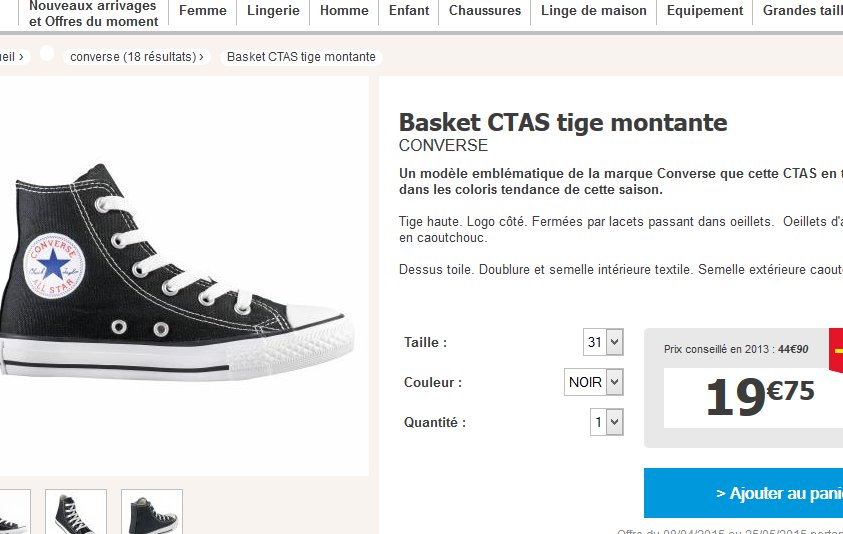This screenshot has height=534, width=843.
Task: Open the Linge de maison menu
Action: pos(594,11)
